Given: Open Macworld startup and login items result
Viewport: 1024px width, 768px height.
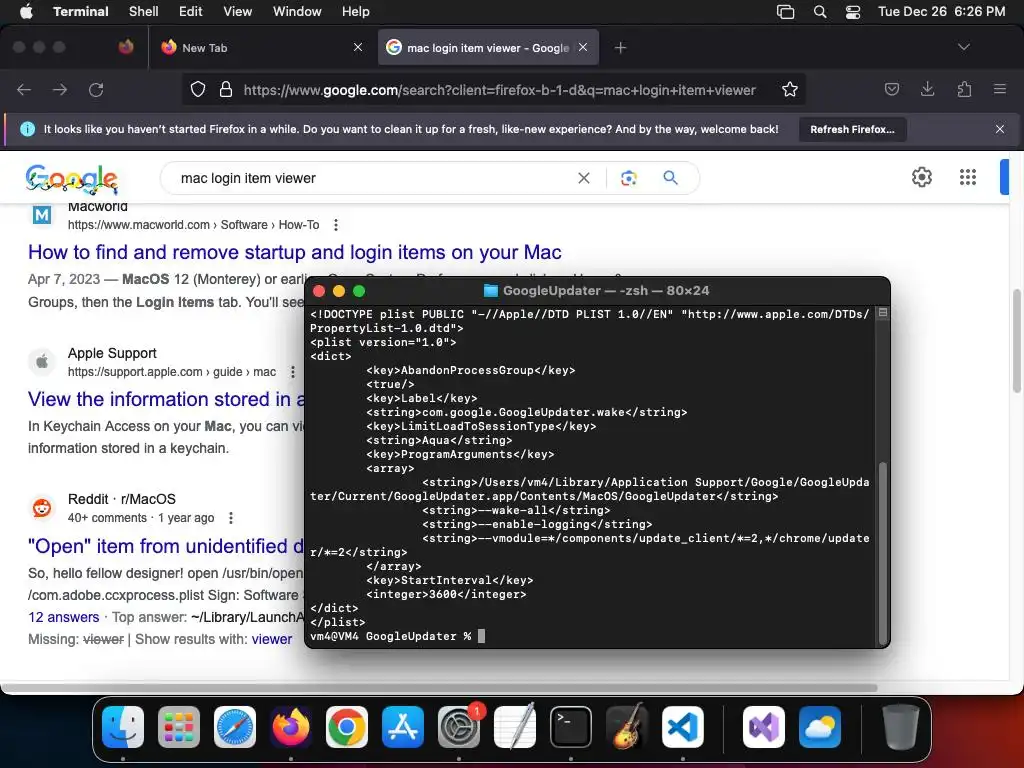Looking at the screenshot, I should pos(295,252).
